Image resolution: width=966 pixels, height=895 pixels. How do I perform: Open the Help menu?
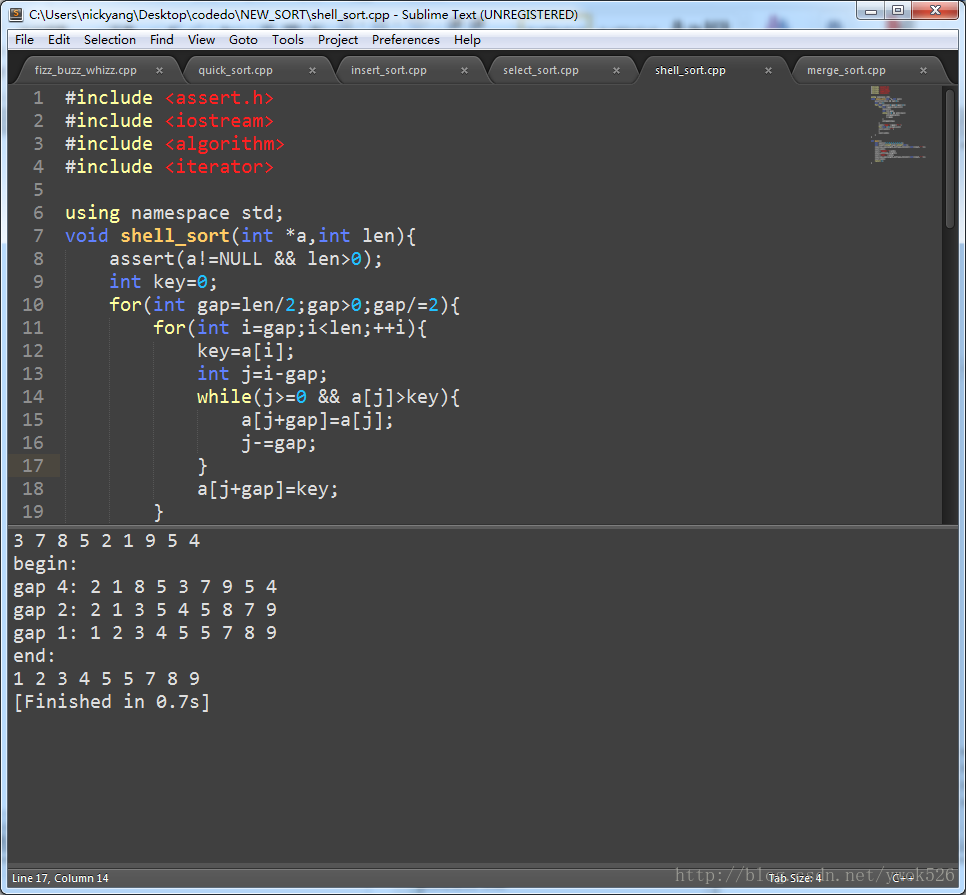coord(467,40)
